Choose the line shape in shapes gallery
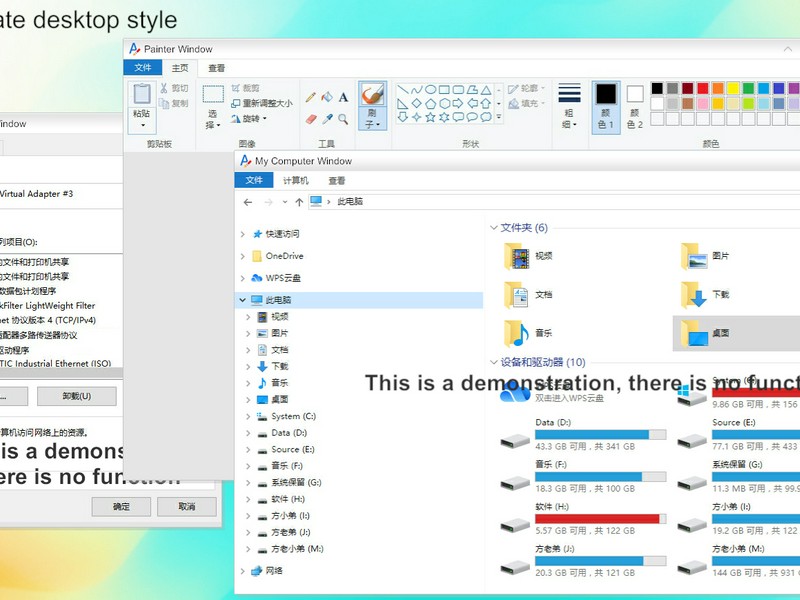This screenshot has width=800, height=600. tap(403, 90)
